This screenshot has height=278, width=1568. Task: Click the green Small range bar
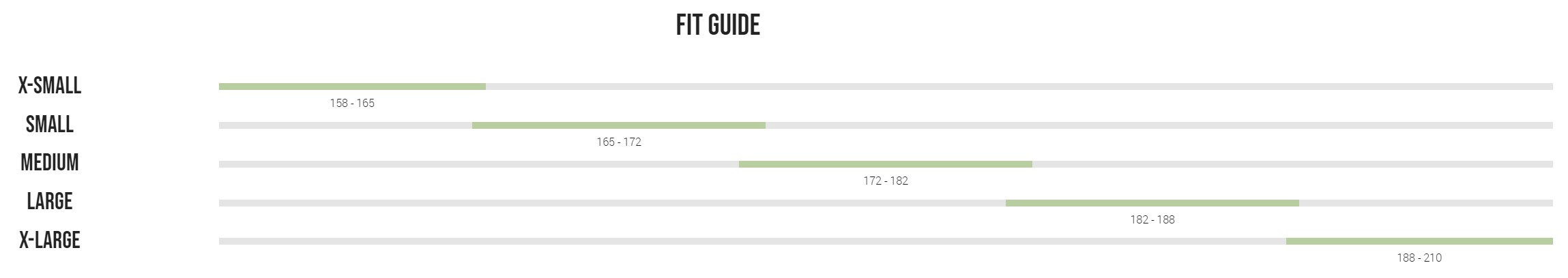click(619, 125)
